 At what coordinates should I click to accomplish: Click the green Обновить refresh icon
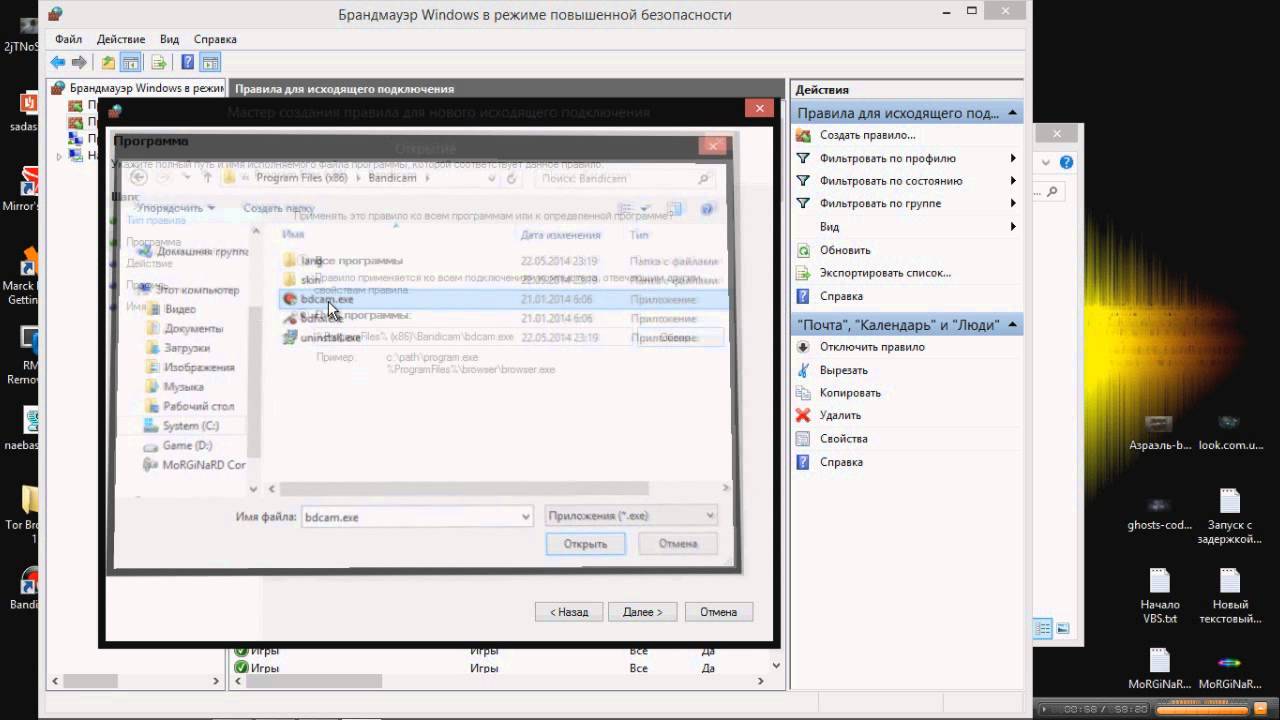coord(802,250)
